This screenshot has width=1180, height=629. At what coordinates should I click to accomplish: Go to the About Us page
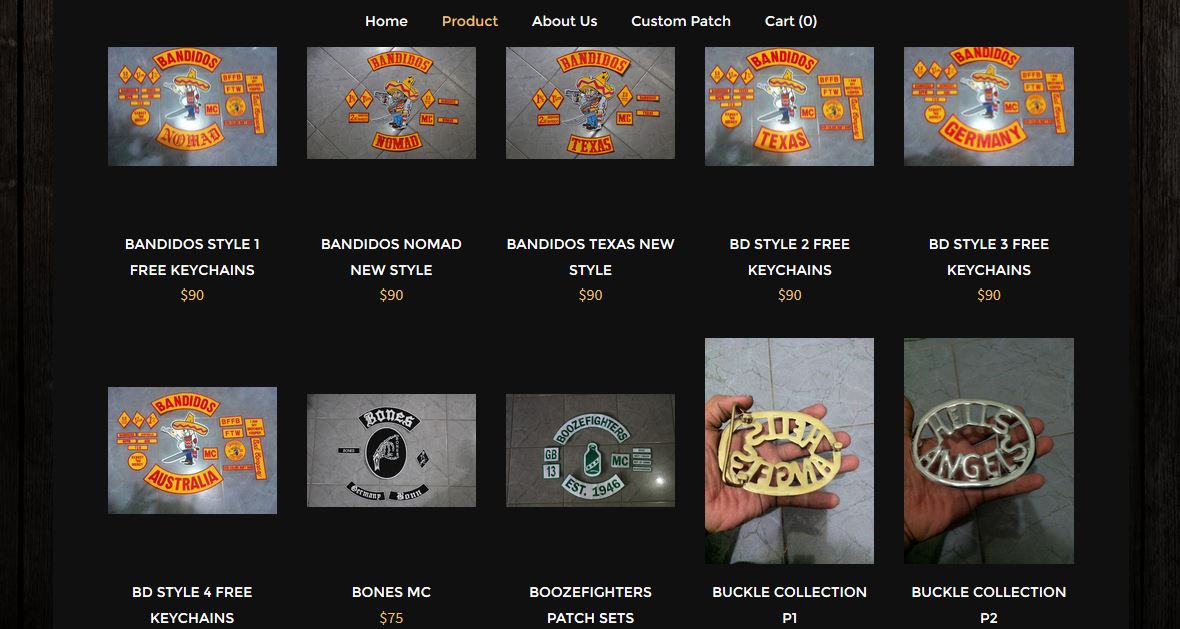coord(564,21)
